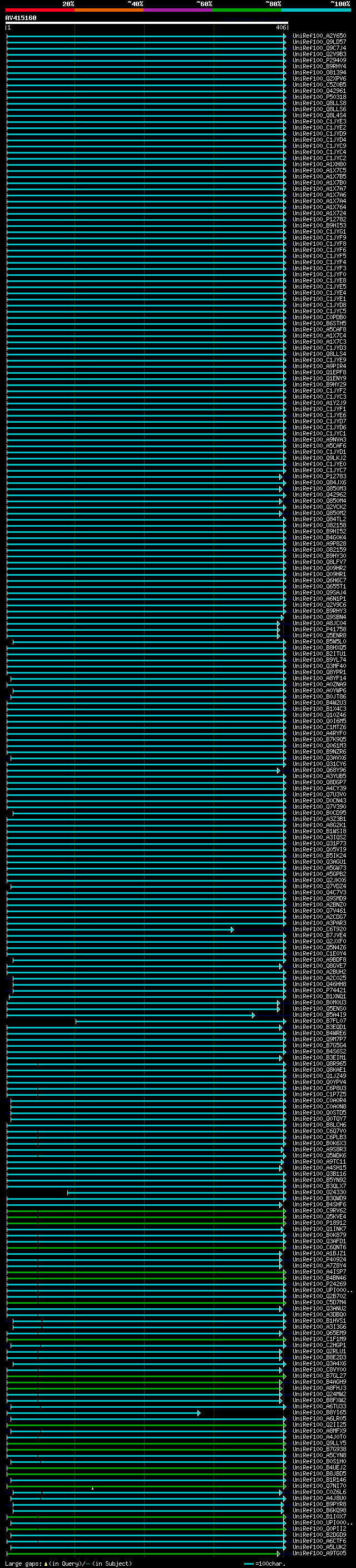Select hit UniRef100_A8YF14
Viewport: 356px width, 1568px height.
(x=319, y=678)
